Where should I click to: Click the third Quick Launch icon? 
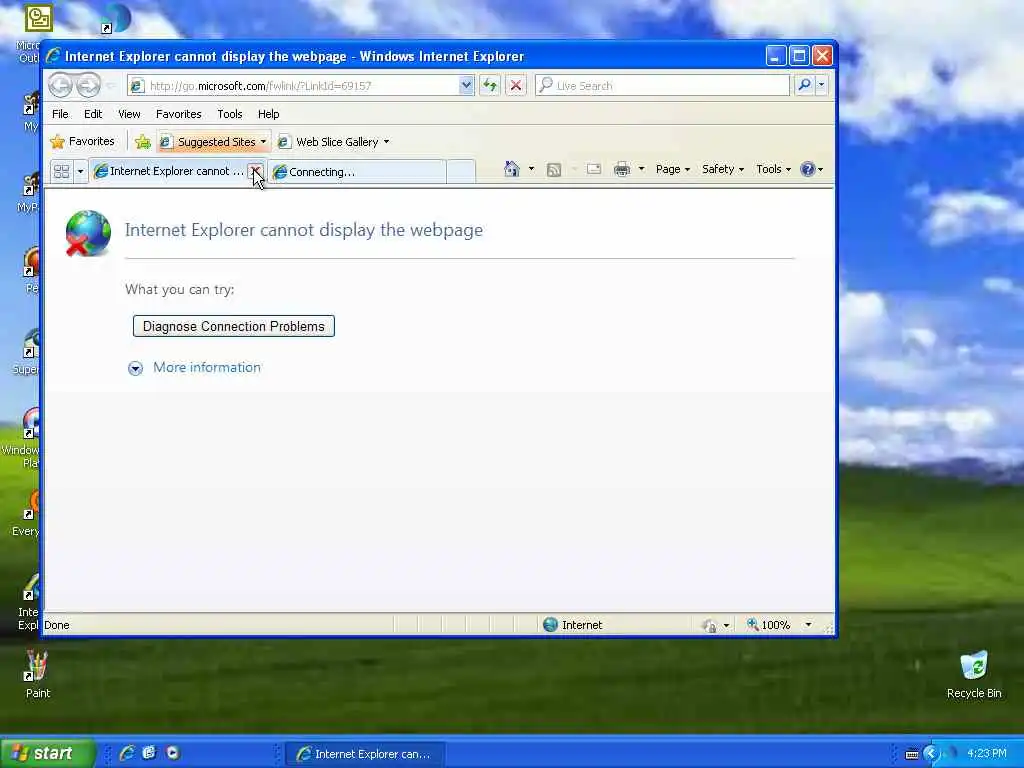pos(172,753)
